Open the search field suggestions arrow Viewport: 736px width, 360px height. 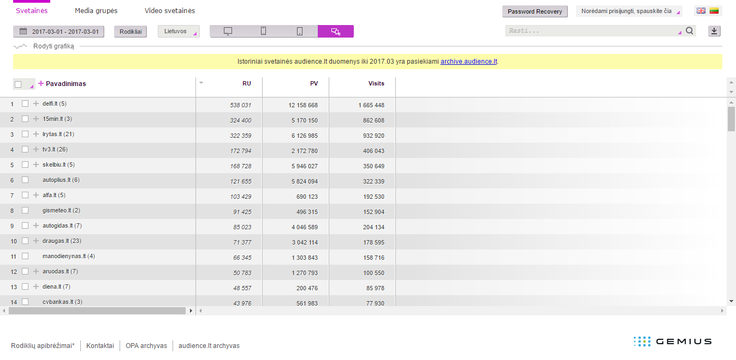[680, 33]
